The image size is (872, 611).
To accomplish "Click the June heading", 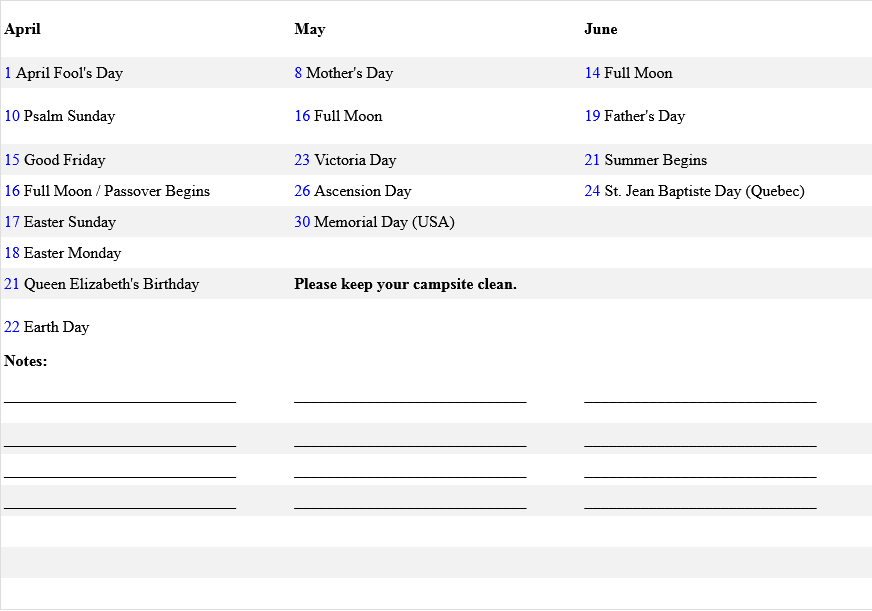I will 601,29.
